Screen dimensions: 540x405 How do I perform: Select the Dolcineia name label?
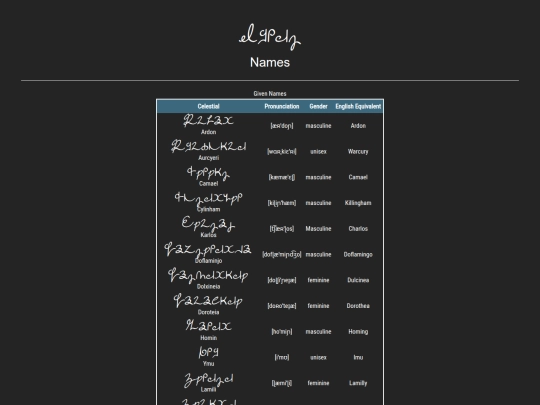[x=208, y=287]
